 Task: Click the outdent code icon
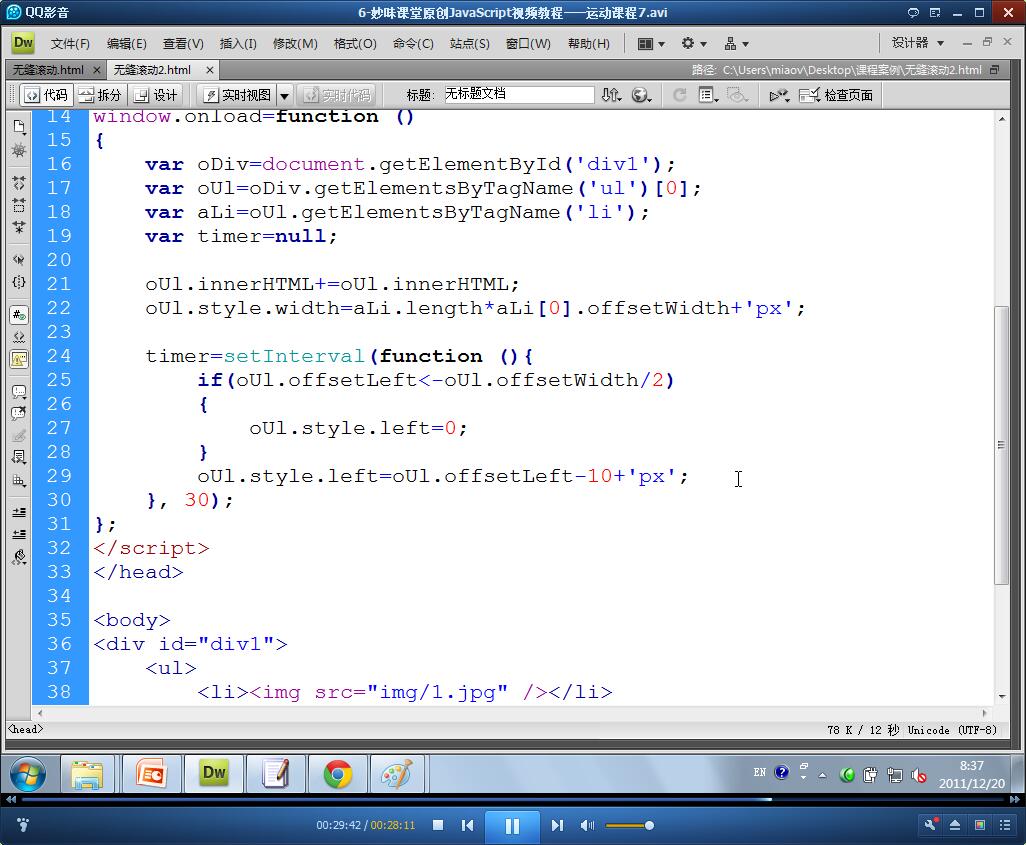pyautogui.click(x=19, y=534)
